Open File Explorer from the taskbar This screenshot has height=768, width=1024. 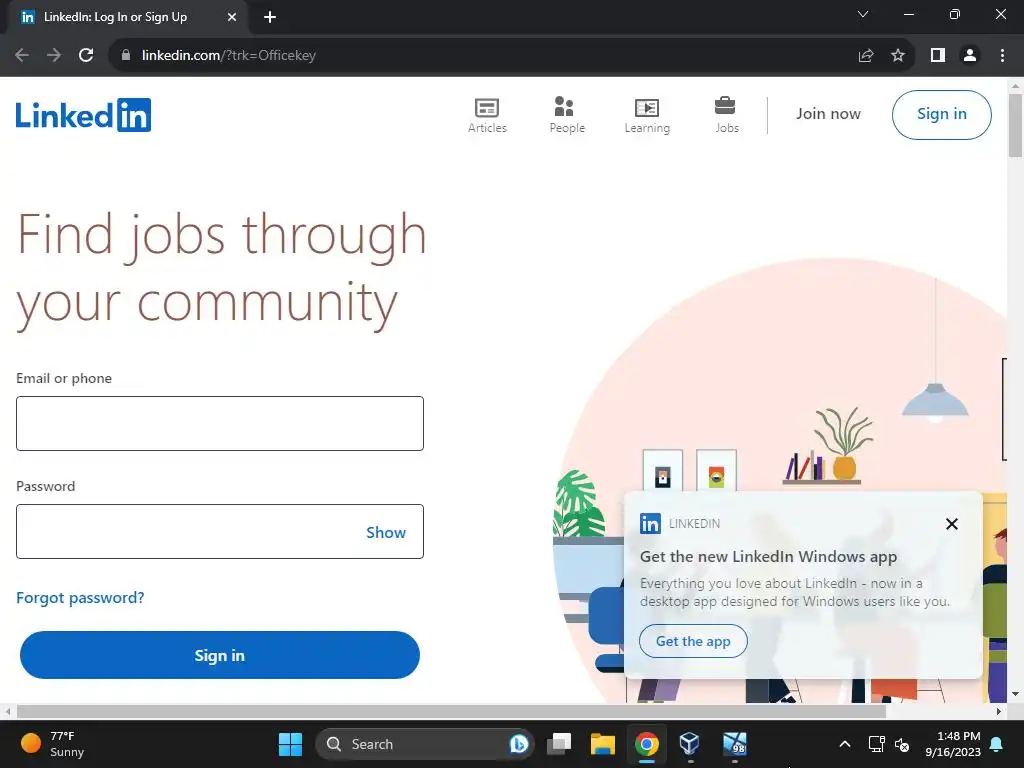(603, 744)
